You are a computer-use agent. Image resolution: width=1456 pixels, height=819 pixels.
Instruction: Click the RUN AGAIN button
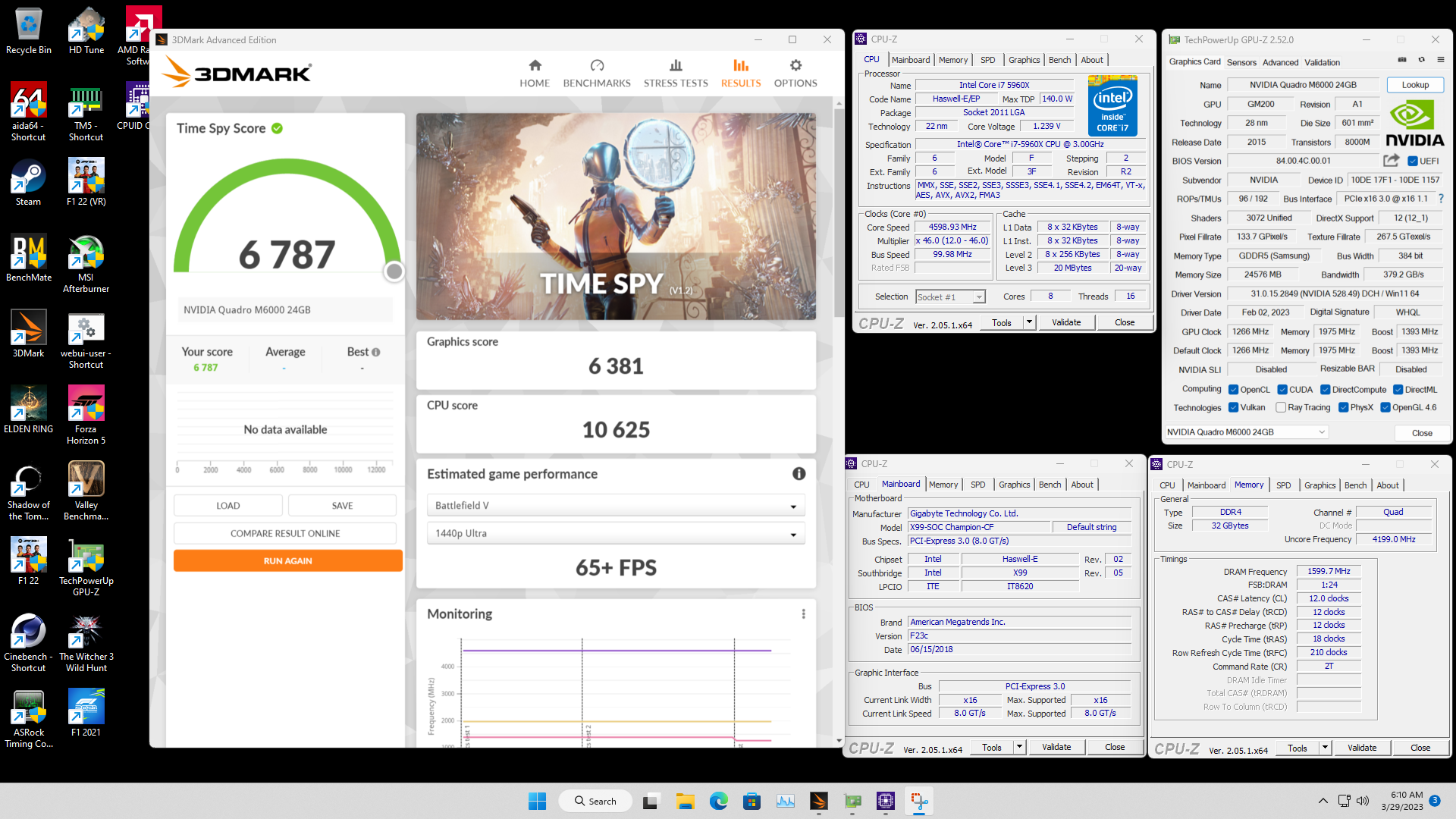[288, 560]
